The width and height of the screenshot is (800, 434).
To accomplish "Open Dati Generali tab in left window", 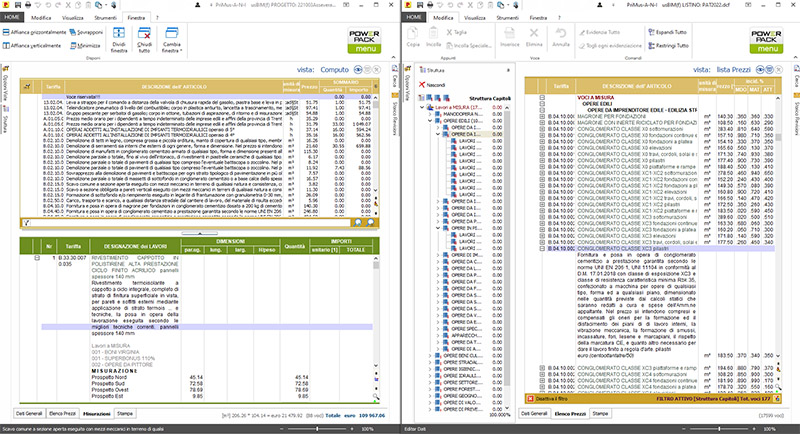I will point(29,414).
